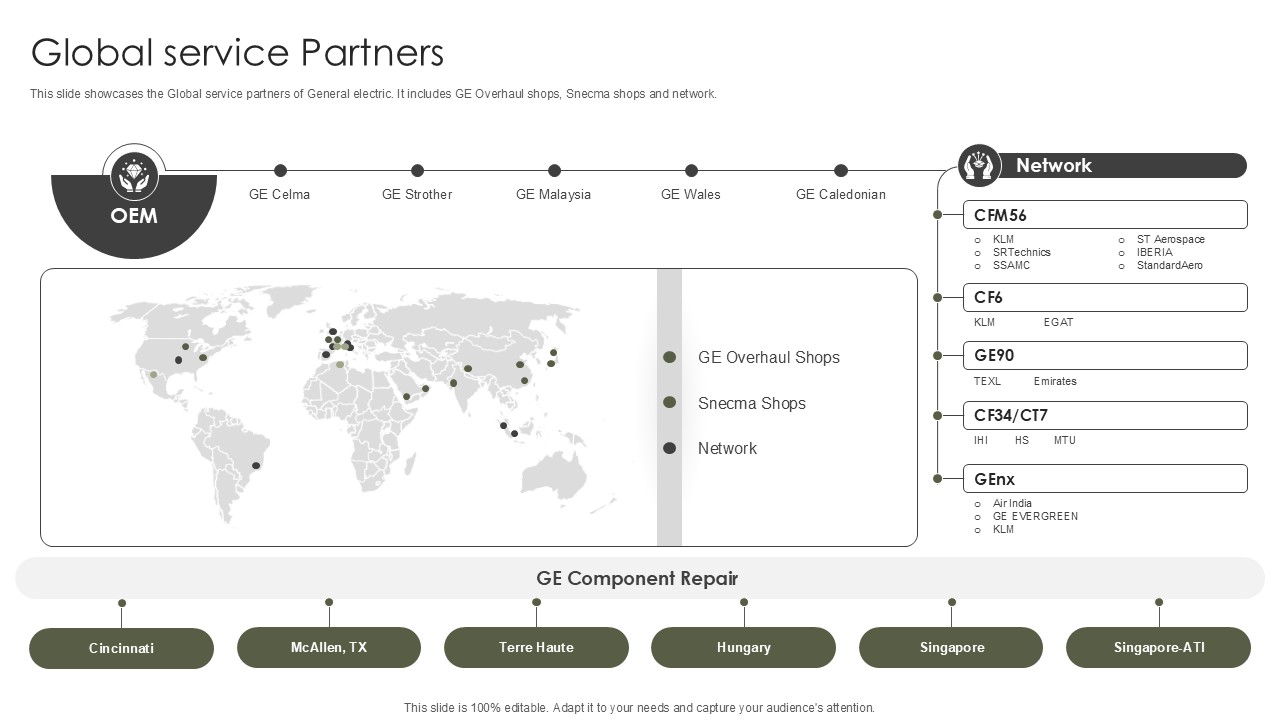Click the Emirates entry under GE90
1280x720 pixels.
click(x=1055, y=381)
